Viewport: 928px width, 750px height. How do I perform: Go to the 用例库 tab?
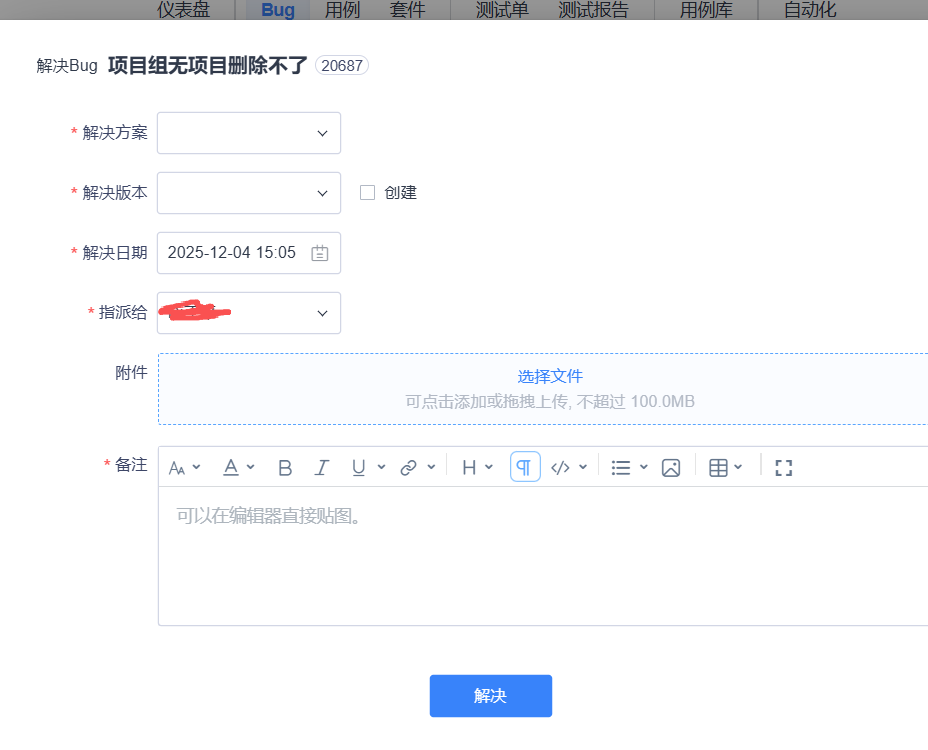coord(706,11)
